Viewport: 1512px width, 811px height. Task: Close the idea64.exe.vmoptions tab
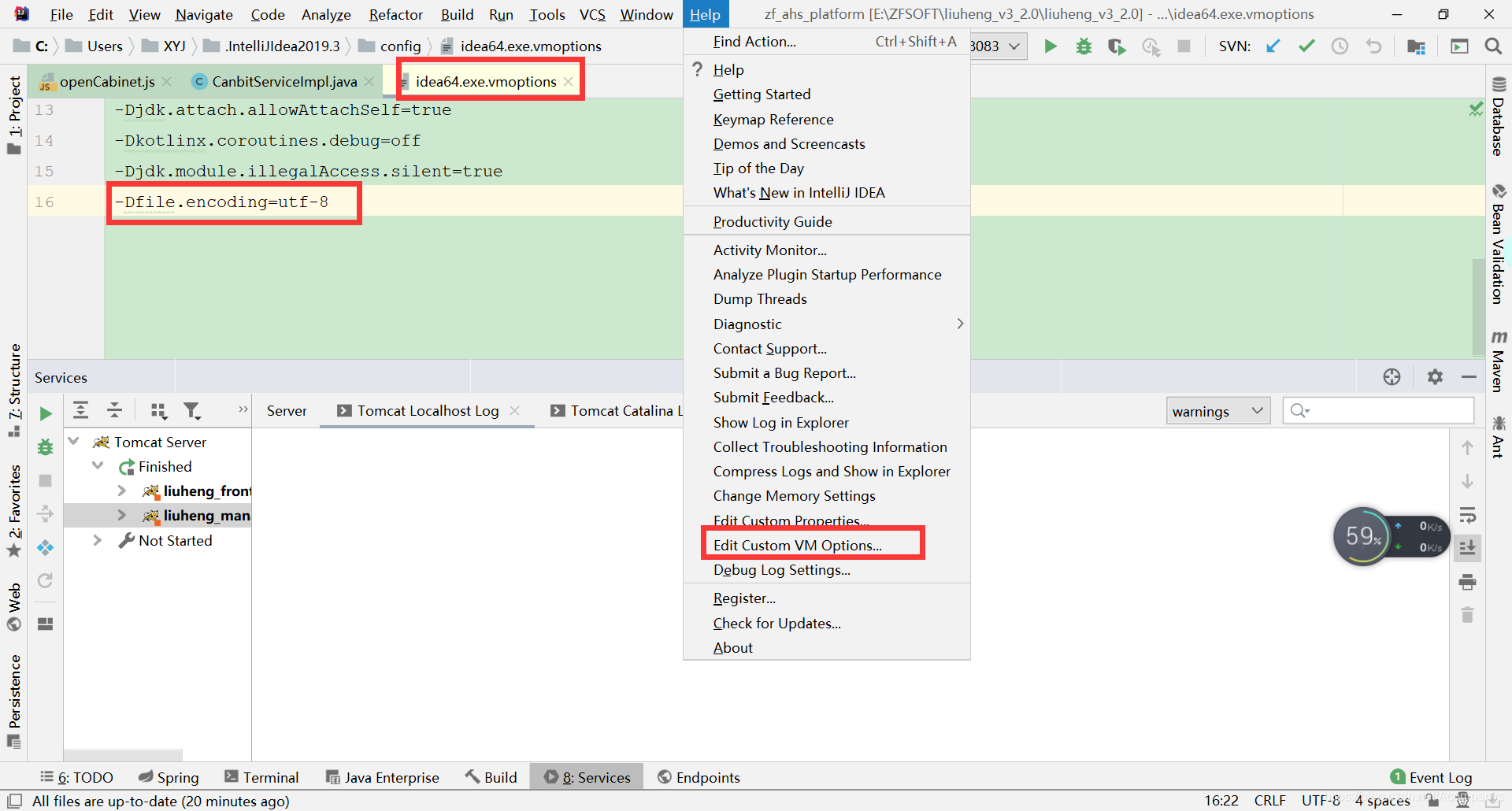(568, 81)
